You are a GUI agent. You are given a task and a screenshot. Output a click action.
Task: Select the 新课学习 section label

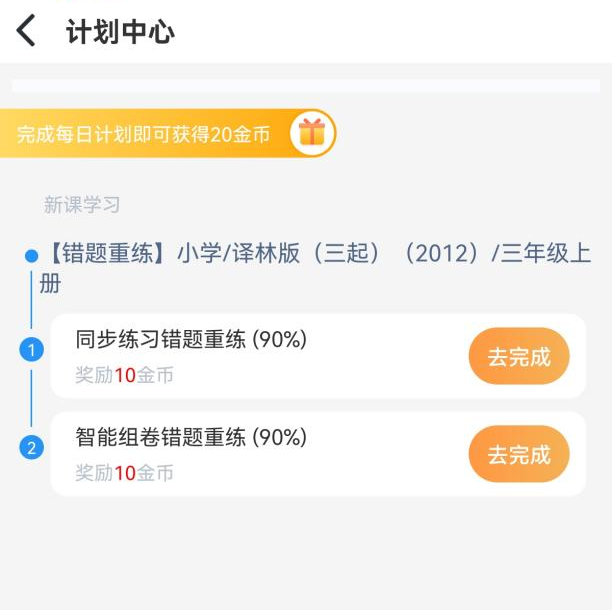click(82, 205)
